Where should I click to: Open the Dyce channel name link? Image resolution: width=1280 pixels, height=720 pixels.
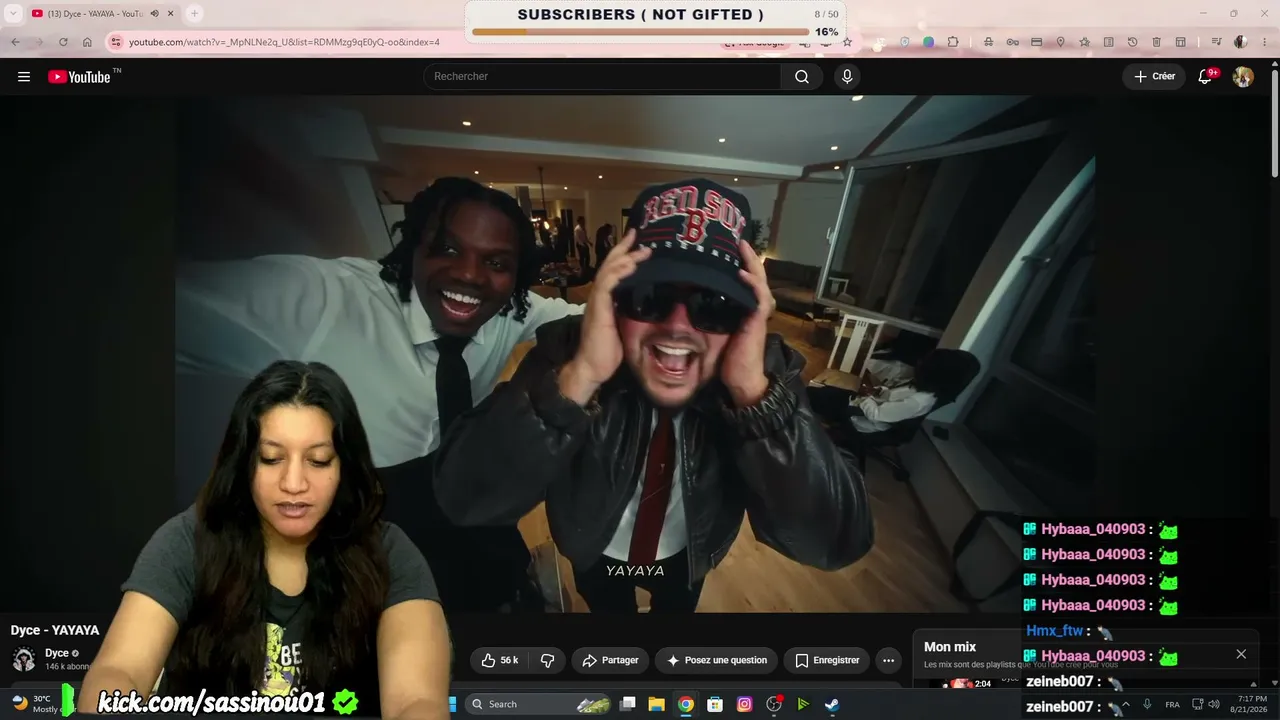[x=57, y=653]
